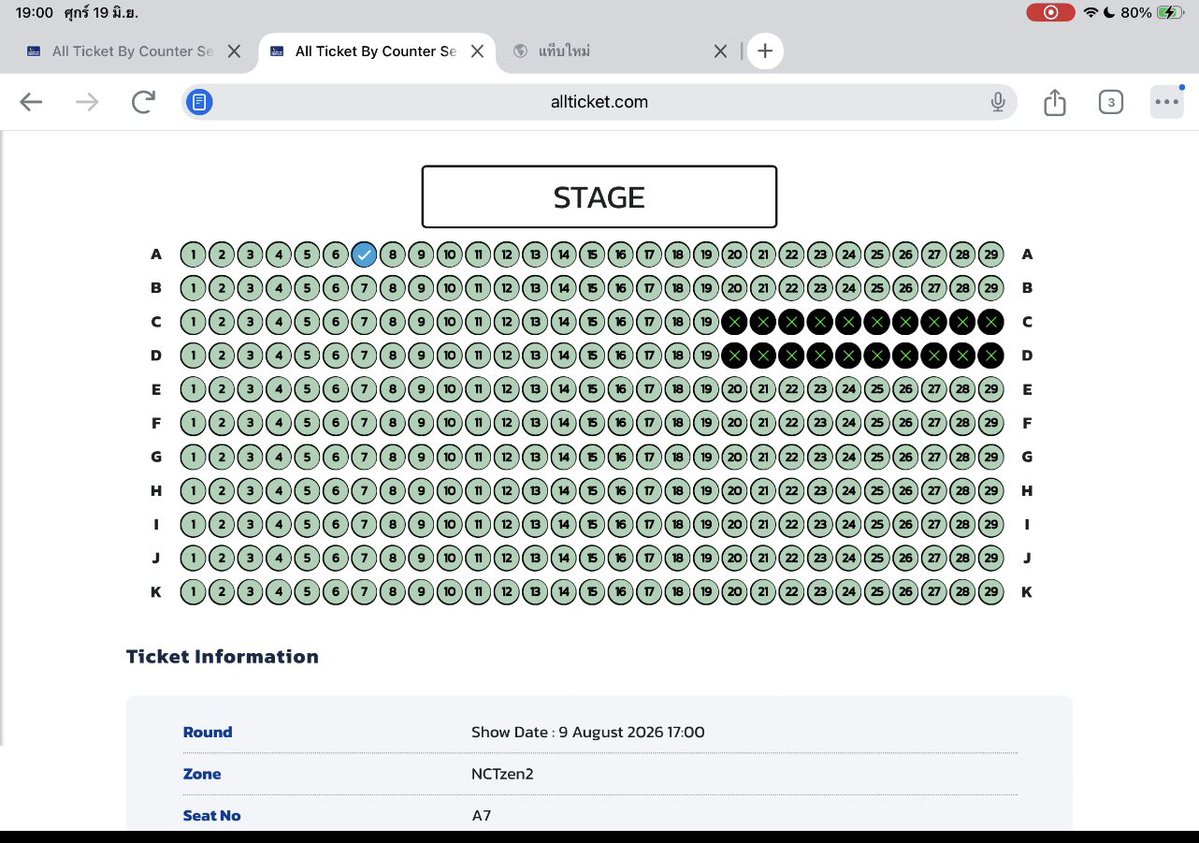Screen dimensions: 1199x843
Task: Select seat 3 in row H
Action: [x=250, y=490]
